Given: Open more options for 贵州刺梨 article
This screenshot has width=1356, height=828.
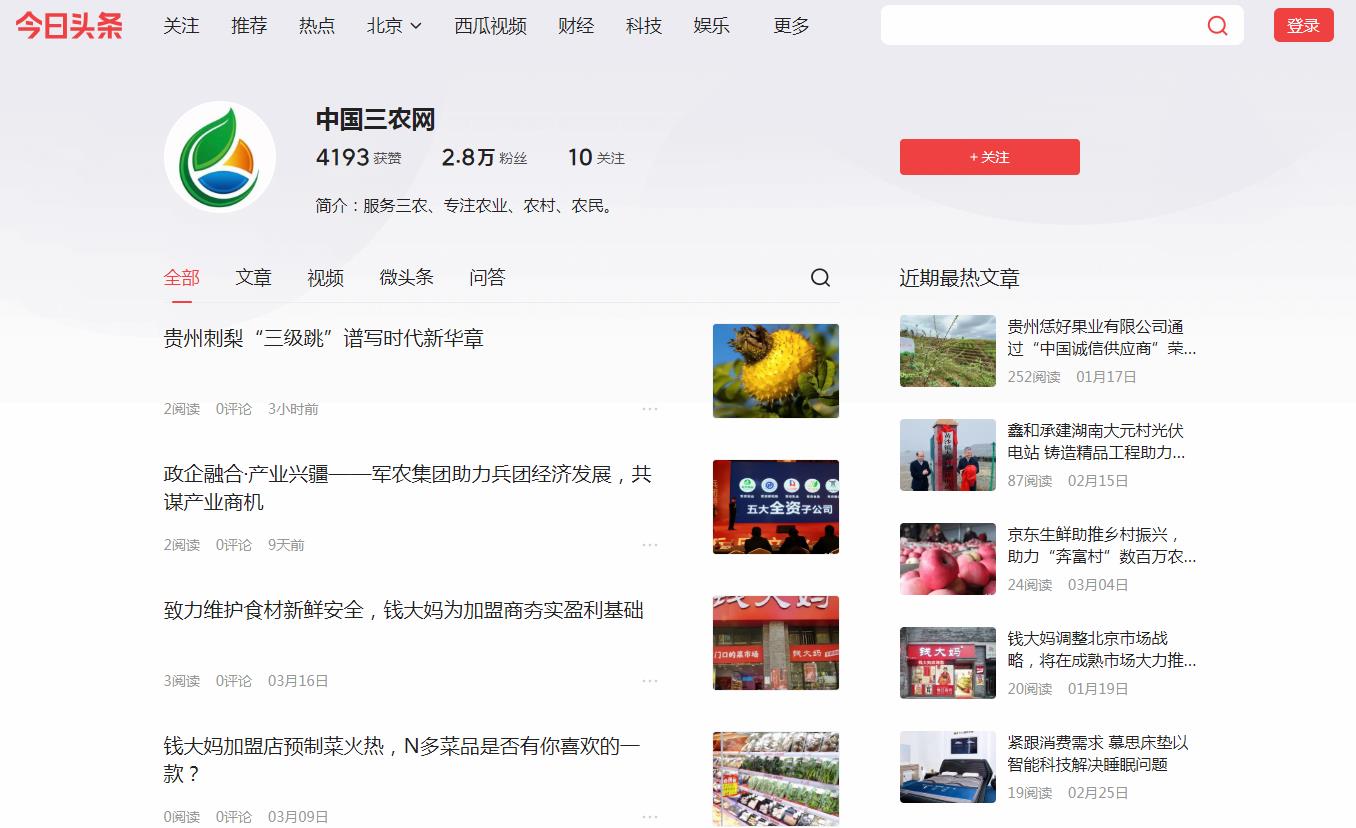Looking at the screenshot, I should tap(650, 409).
